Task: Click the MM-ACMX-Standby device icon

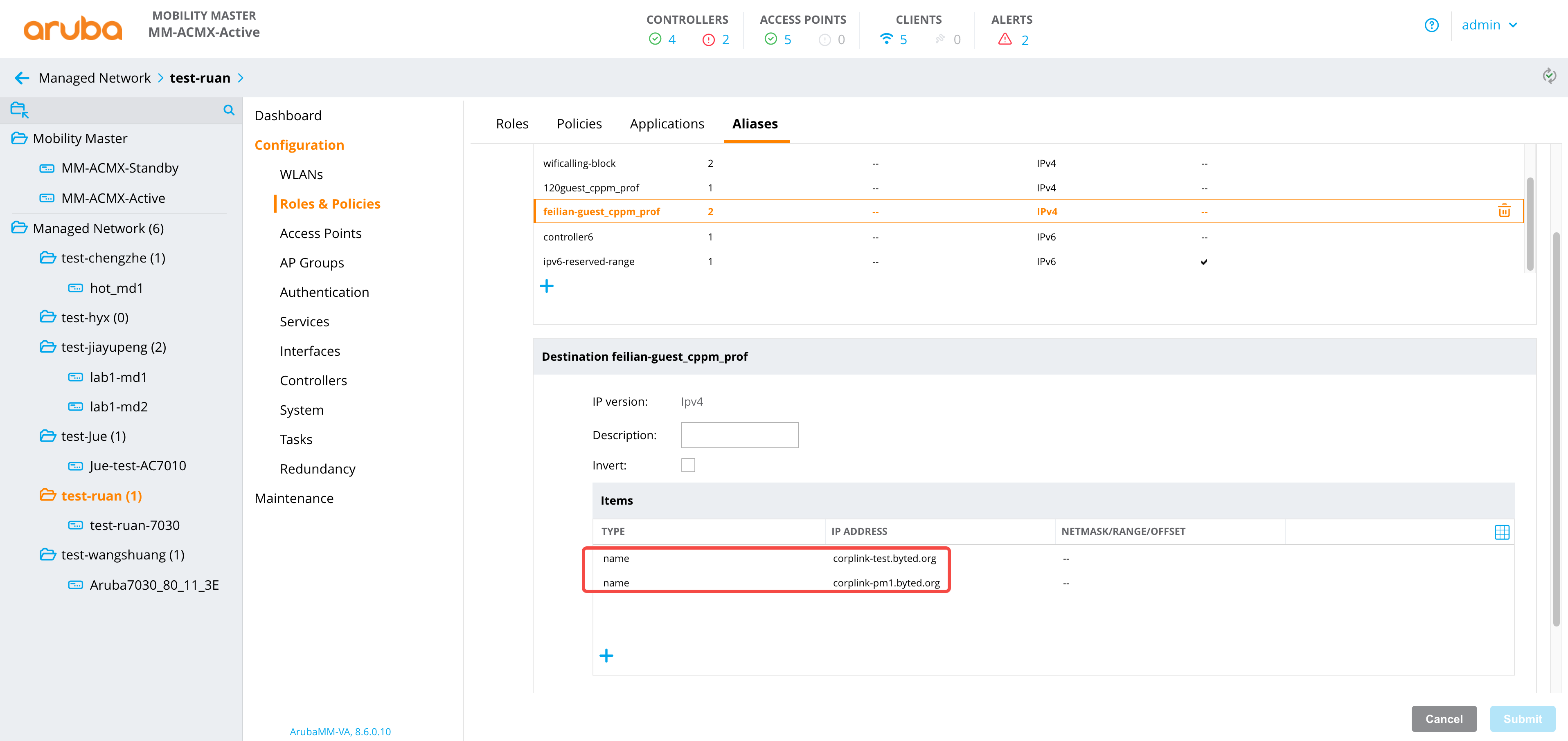Action: 47,168
